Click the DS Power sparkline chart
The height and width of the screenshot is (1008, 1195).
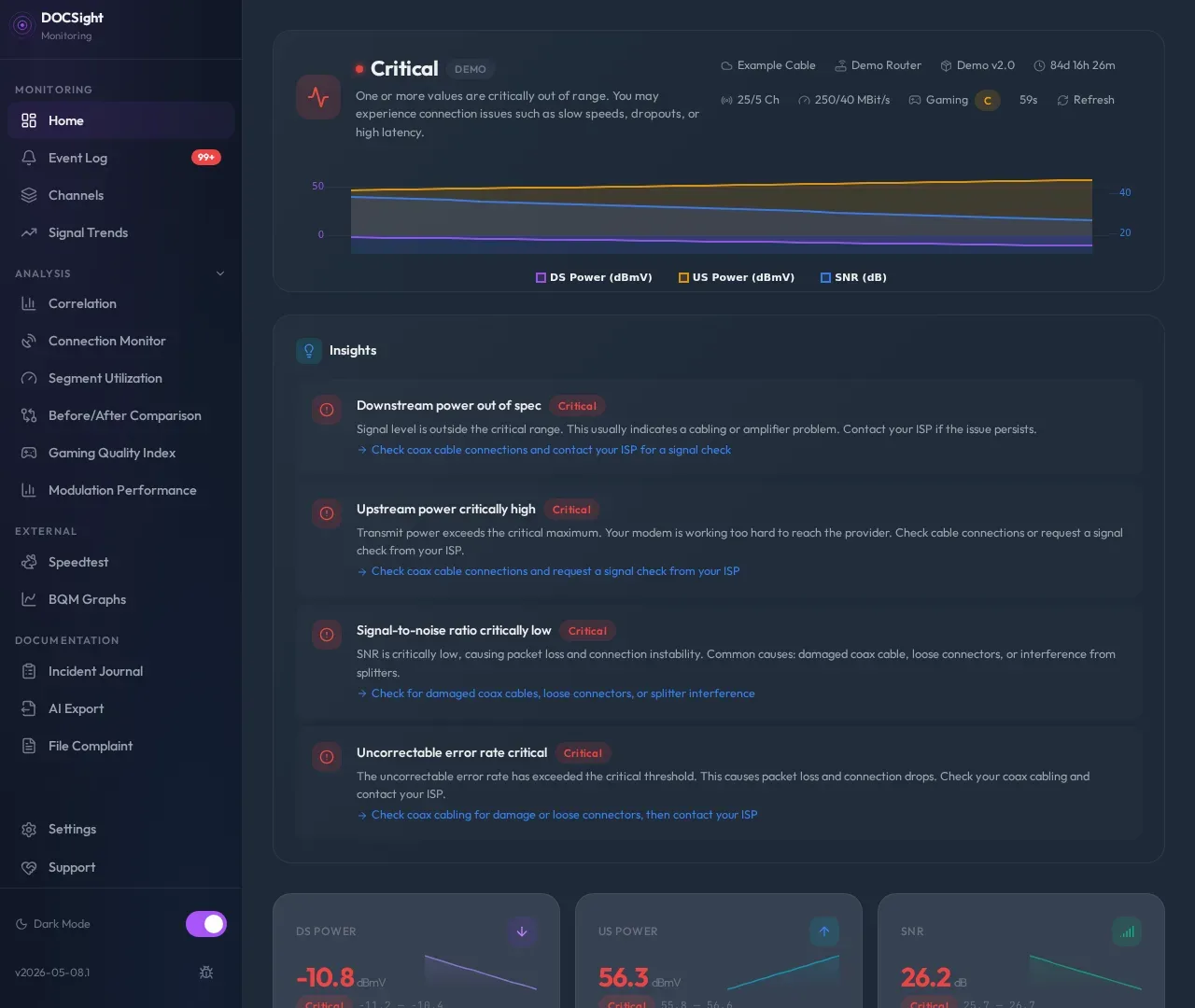[x=481, y=973]
